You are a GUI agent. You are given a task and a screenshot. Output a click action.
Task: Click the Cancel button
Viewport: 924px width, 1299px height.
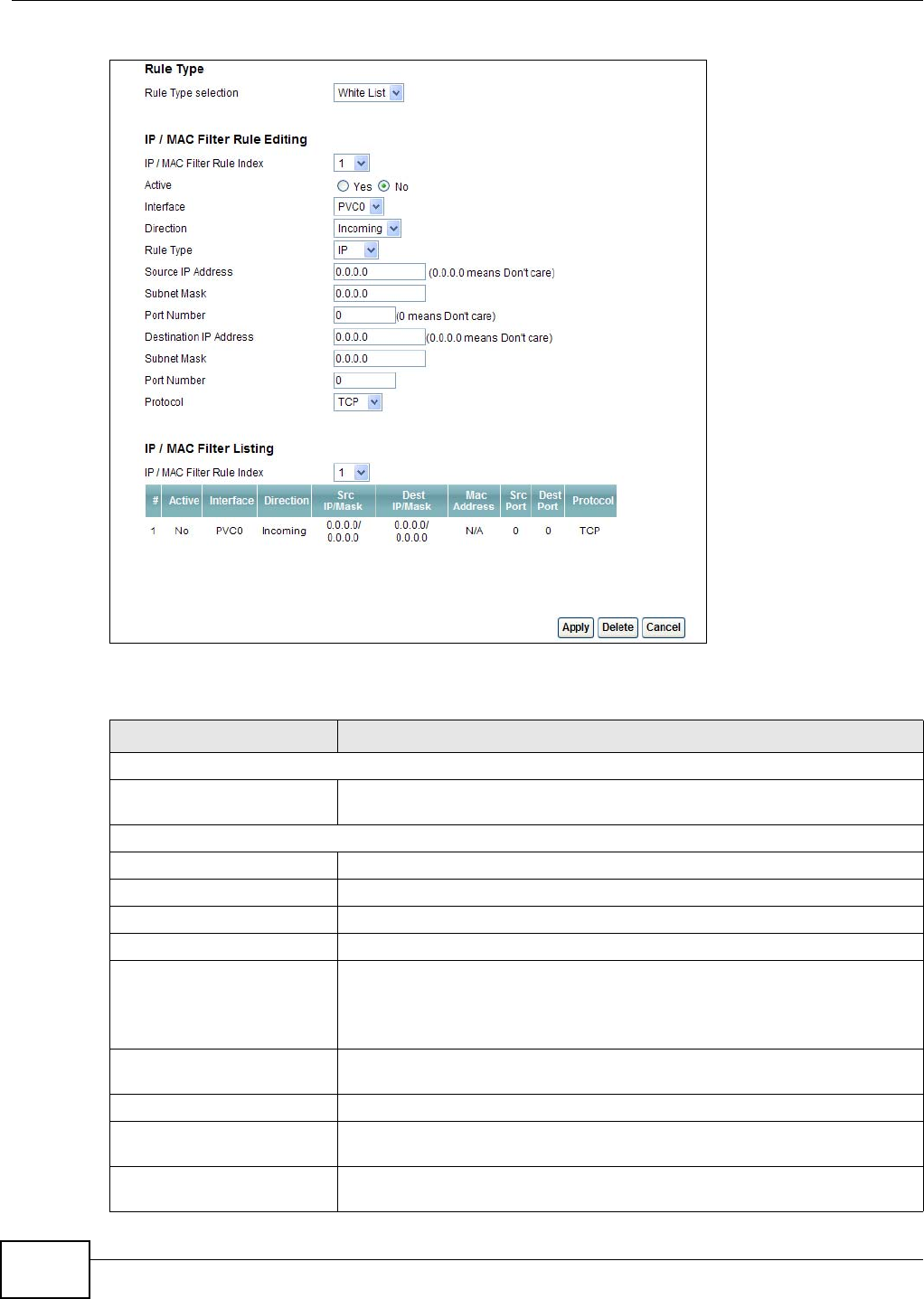(x=664, y=627)
